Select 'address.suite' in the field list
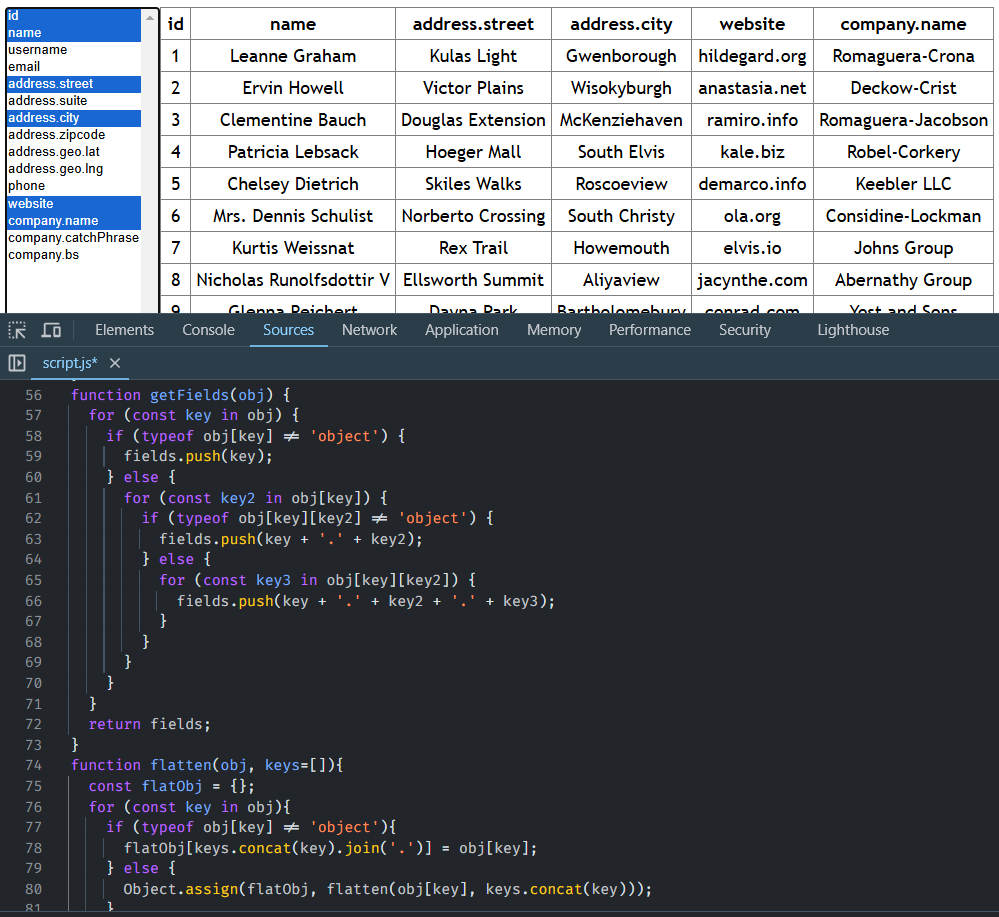999x917 pixels. [x=74, y=101]
